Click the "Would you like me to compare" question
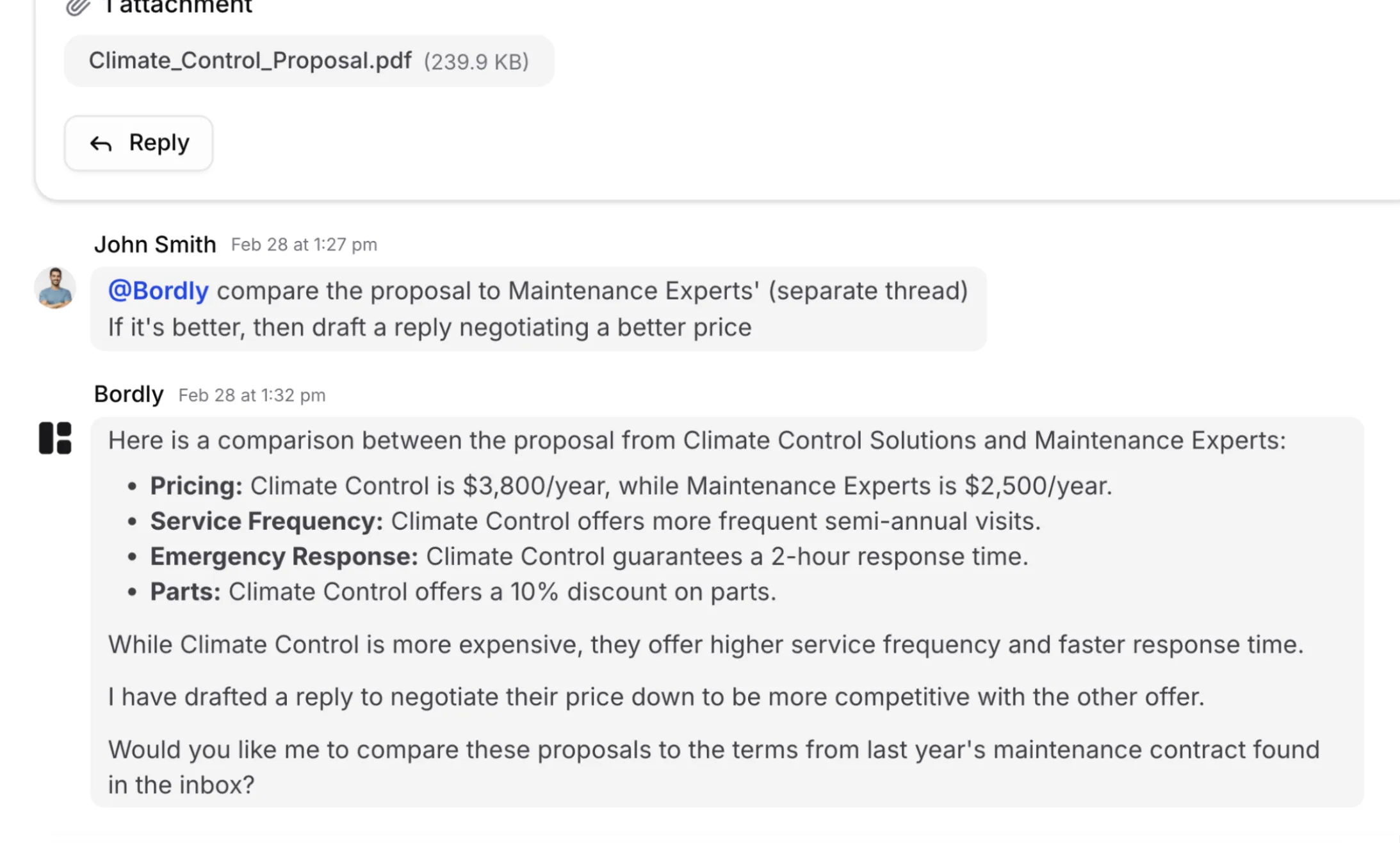1400x843 pixels. pyautogui.click(x=713, y=767)
